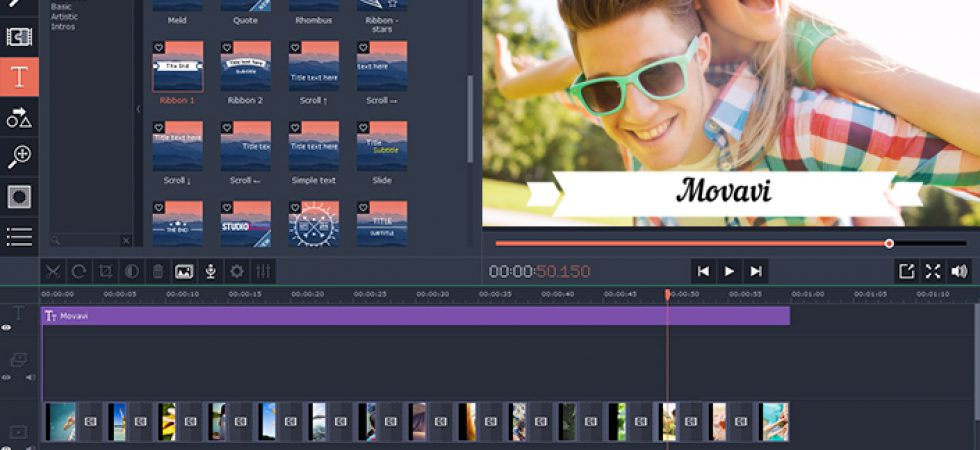Image resolution: width=980 pixels, height=450 pixels.
Task: Open the Stickers and shapes sidebar tab
Action: tap(19, 117)
